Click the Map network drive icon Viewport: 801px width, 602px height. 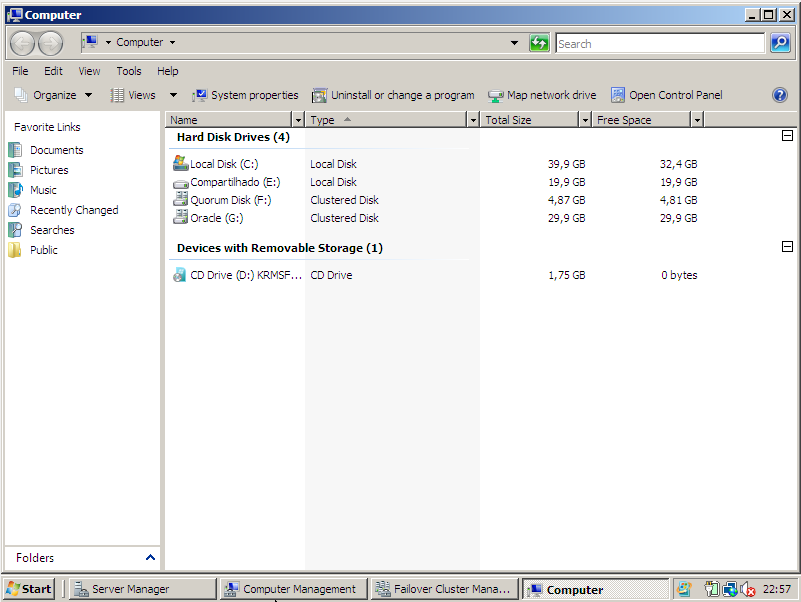pyautogui.click(x=495, y=96)
